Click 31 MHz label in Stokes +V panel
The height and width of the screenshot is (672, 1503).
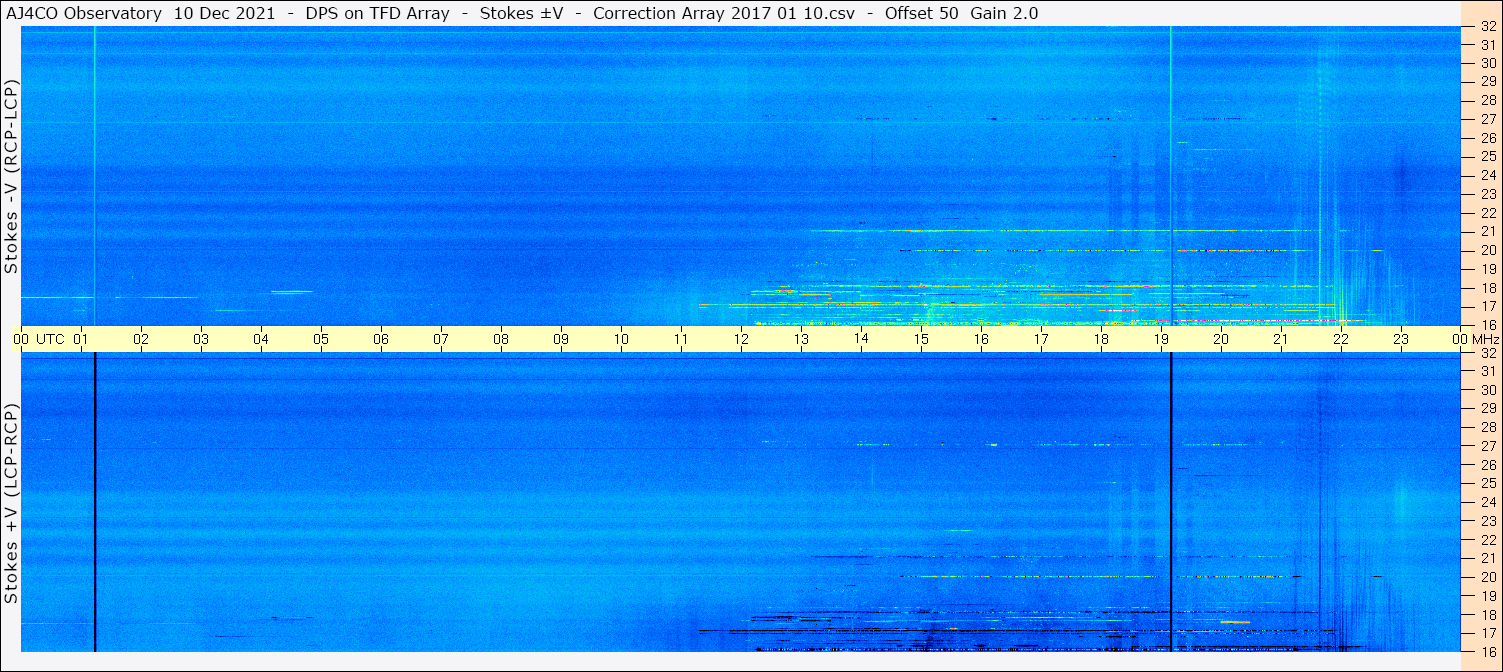click(x=1488, y=371)
